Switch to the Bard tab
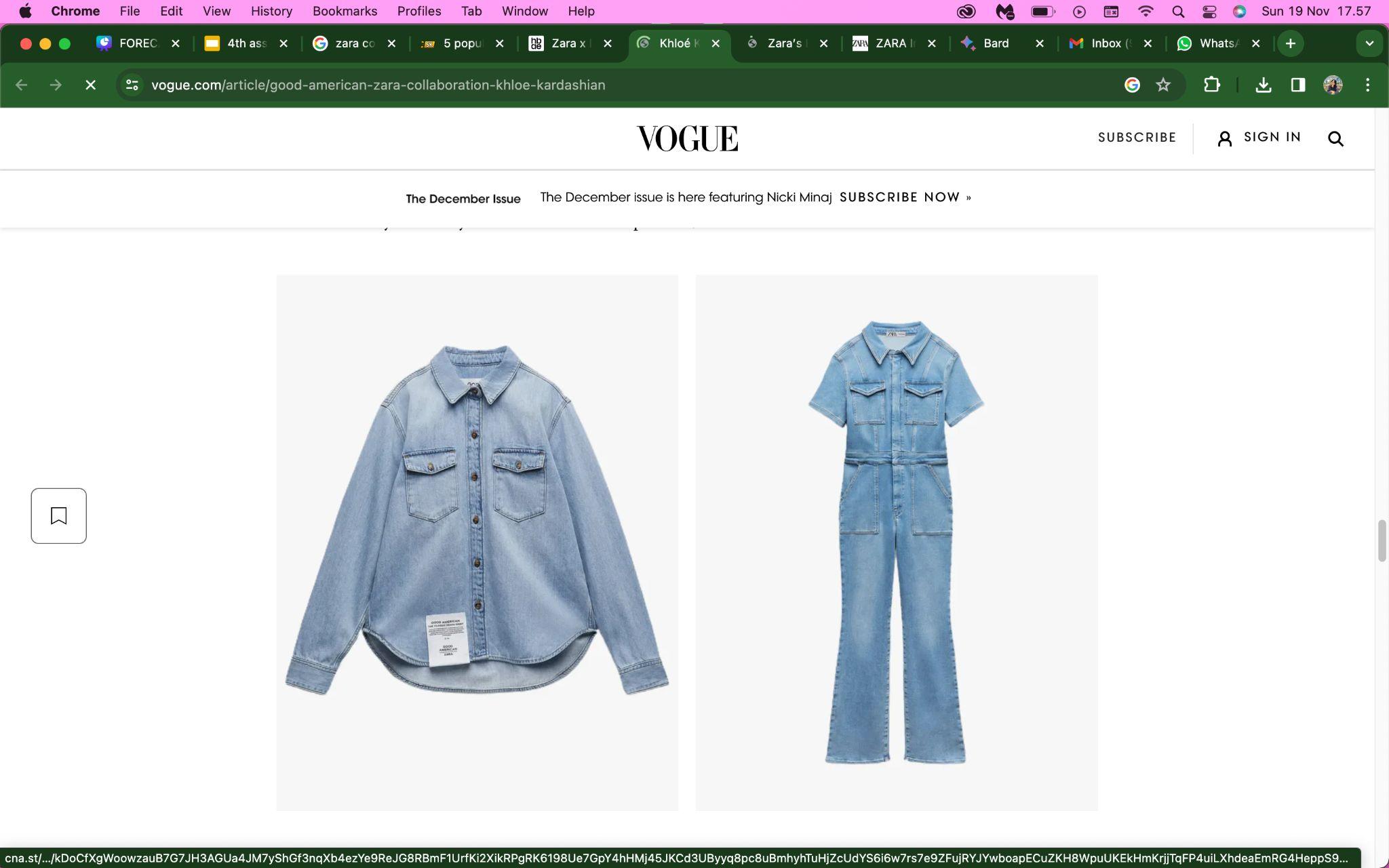Screen dimensions: 1389x868 996,43
